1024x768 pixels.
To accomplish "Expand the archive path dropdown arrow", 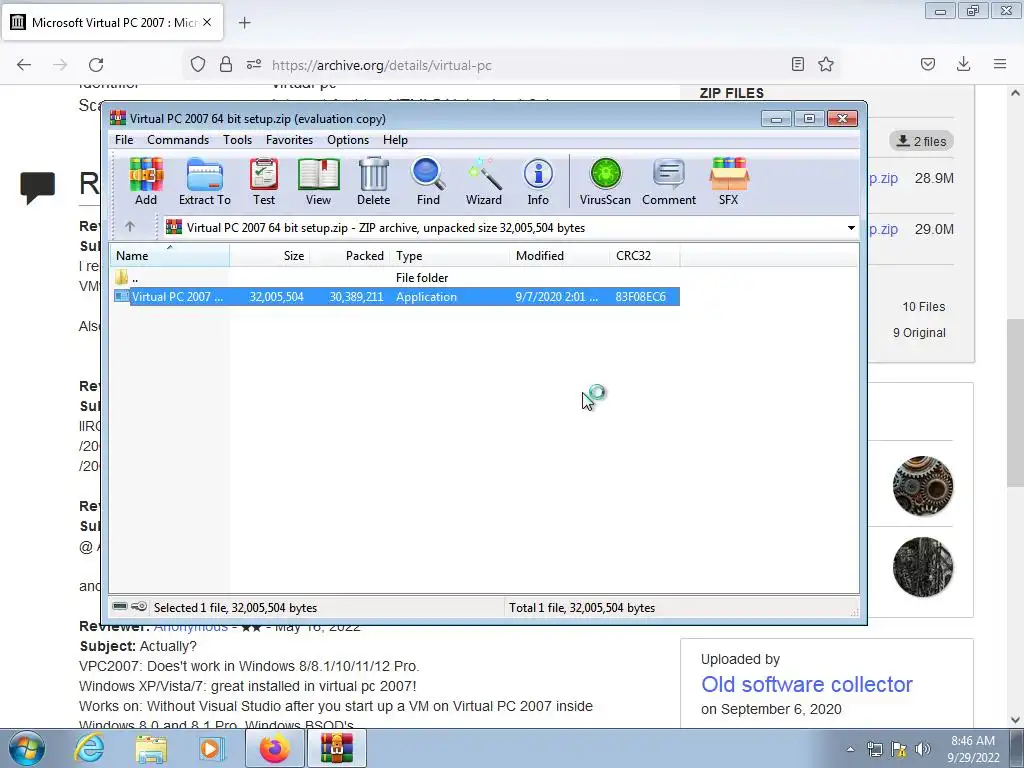I will click(851, 228).
